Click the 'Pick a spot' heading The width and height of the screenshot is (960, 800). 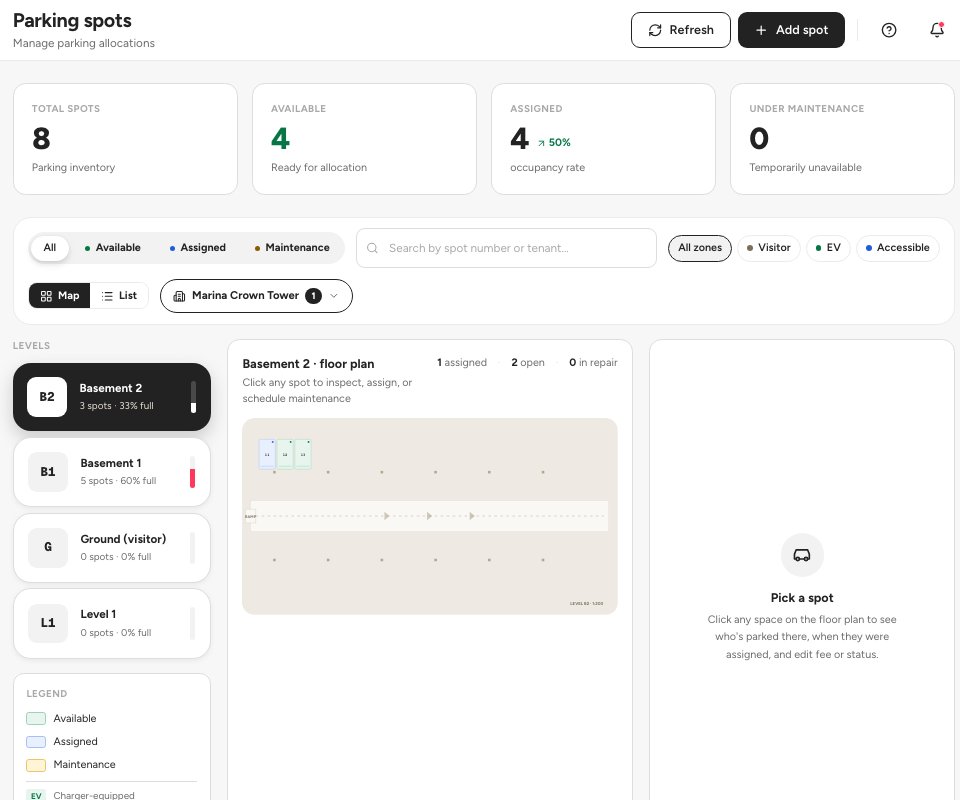coord(801,598)
